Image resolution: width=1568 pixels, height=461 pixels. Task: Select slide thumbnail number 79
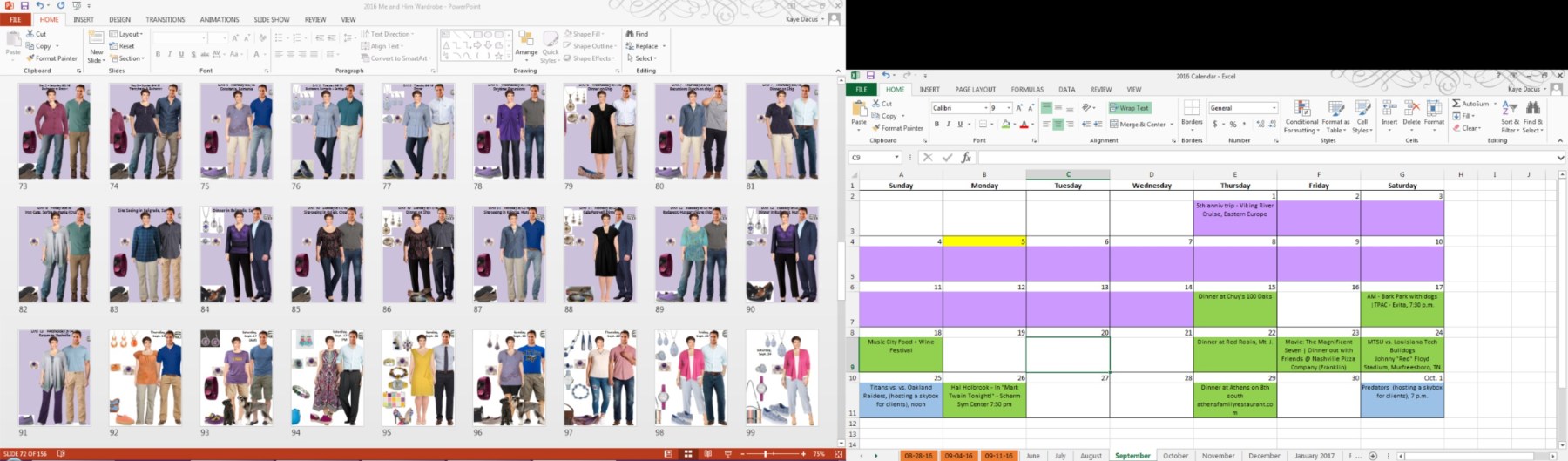coord(599,131)
